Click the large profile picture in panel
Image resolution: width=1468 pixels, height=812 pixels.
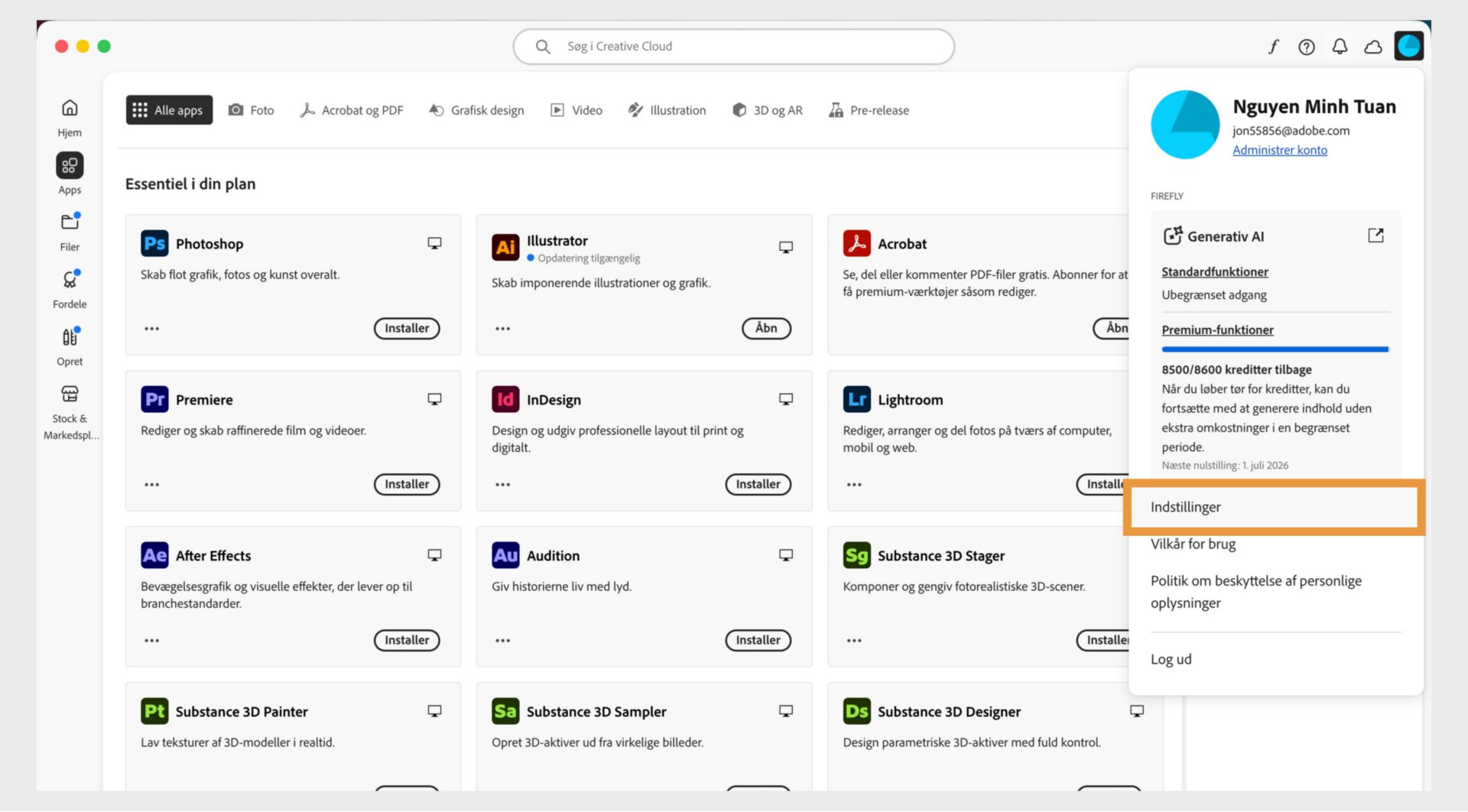(1185, 125)
